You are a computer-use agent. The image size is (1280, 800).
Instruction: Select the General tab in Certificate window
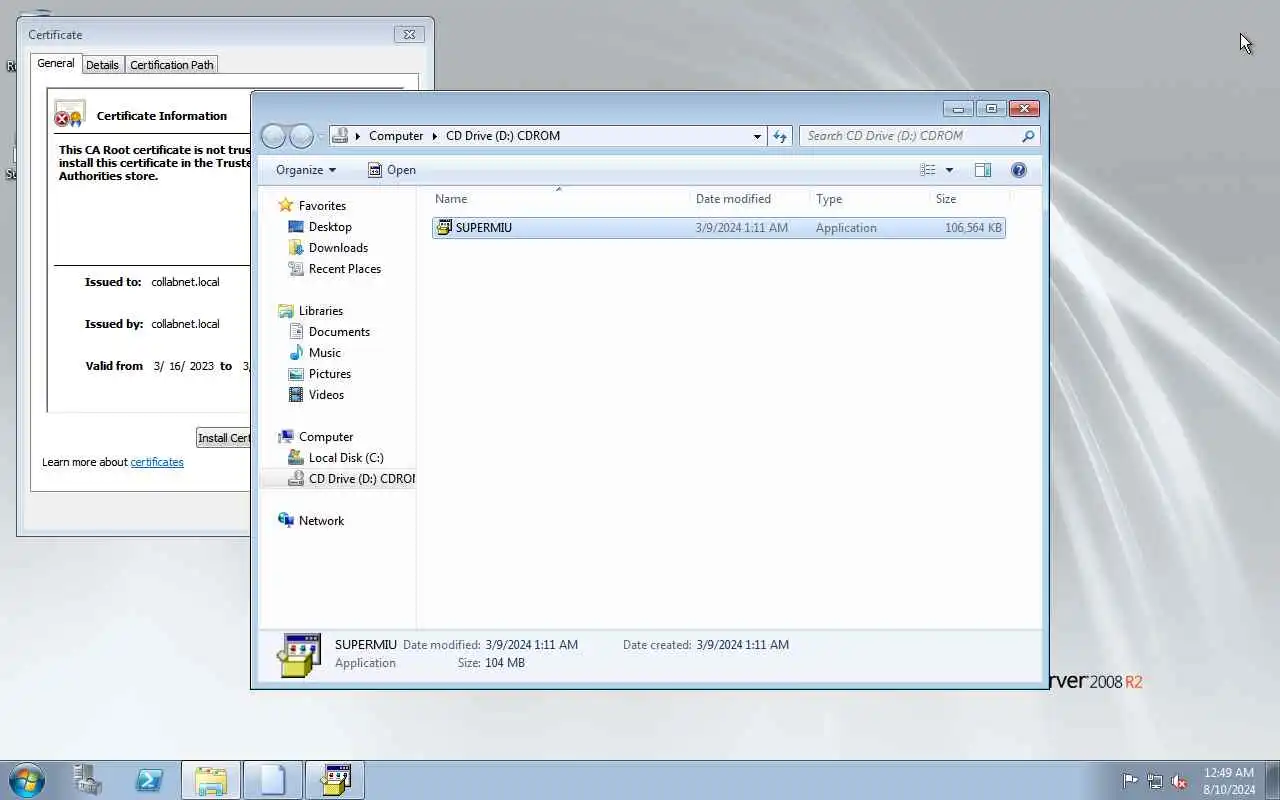tap(56, 63)
